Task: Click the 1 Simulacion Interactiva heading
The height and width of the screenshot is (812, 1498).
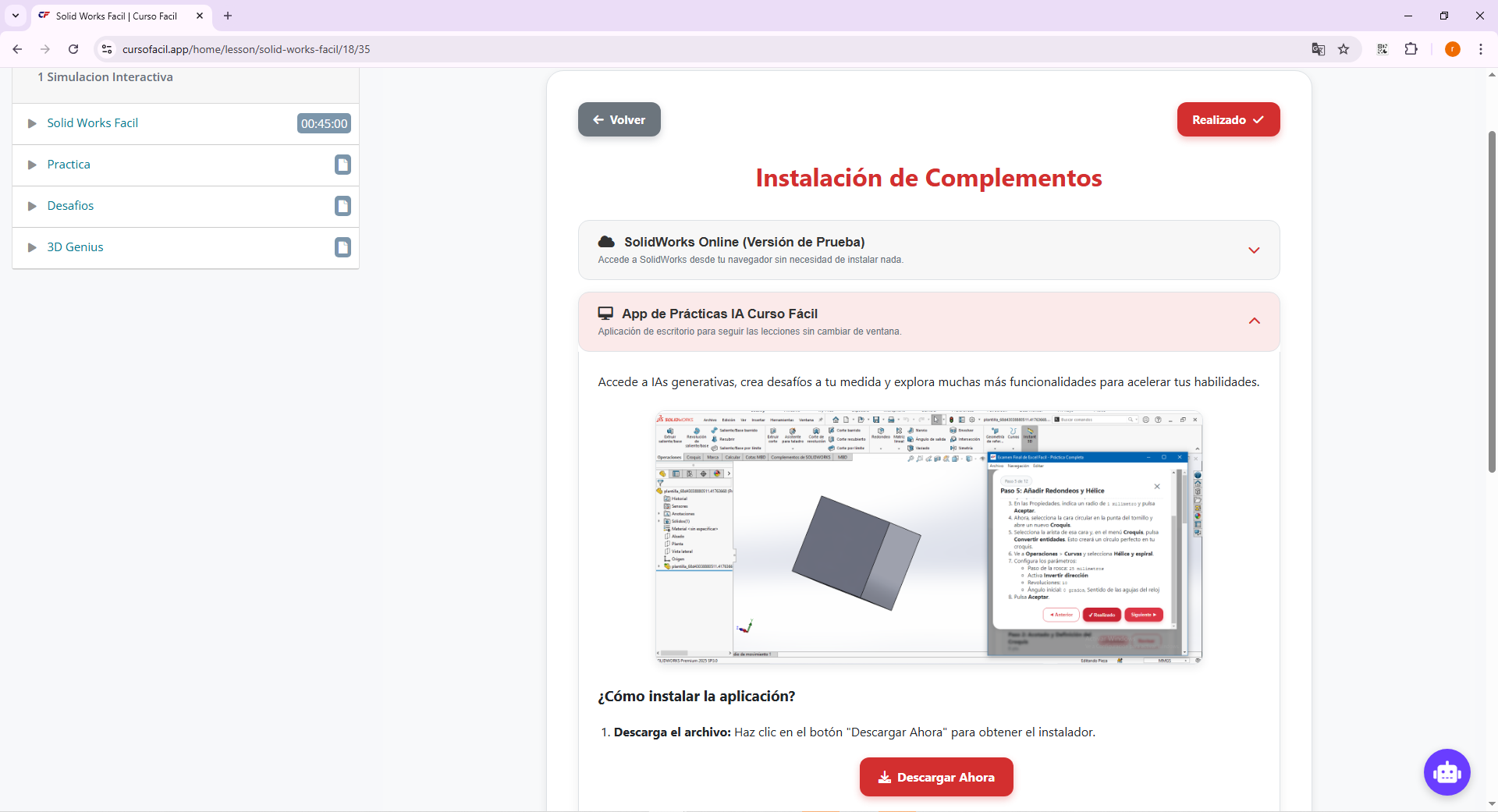Action: [105, 77]
